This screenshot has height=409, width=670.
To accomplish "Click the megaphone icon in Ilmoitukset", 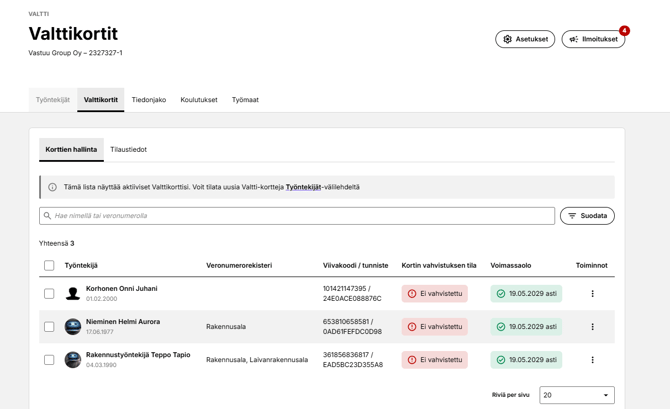I will 573,39.
